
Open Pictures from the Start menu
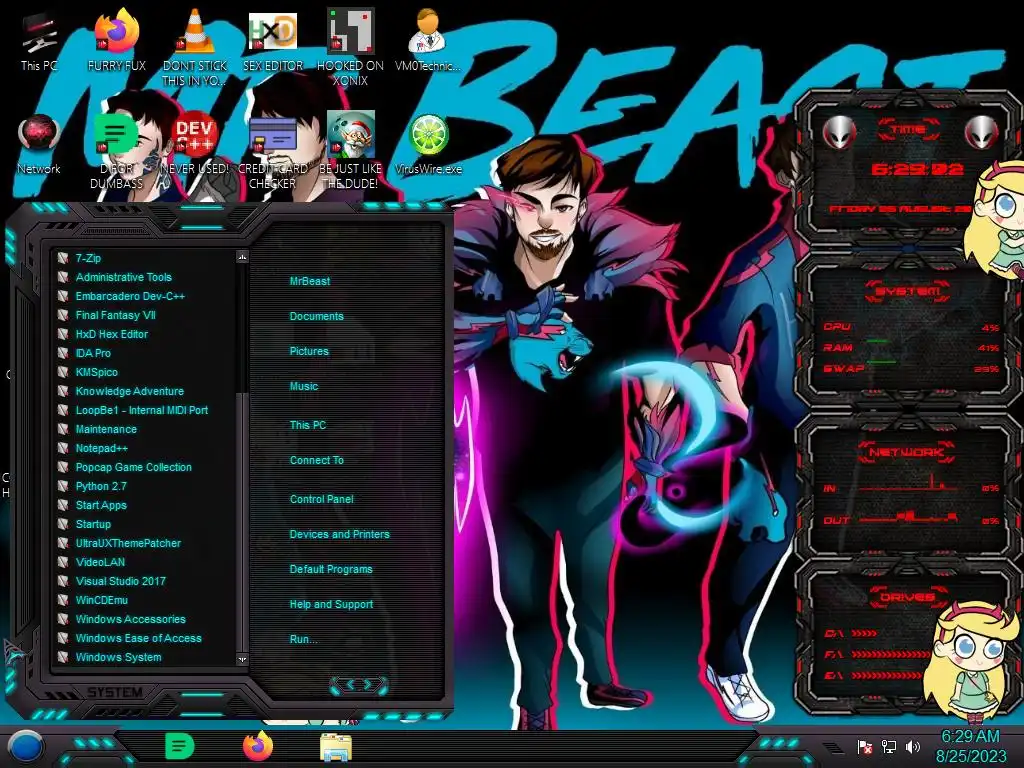[x=309, y=351]
